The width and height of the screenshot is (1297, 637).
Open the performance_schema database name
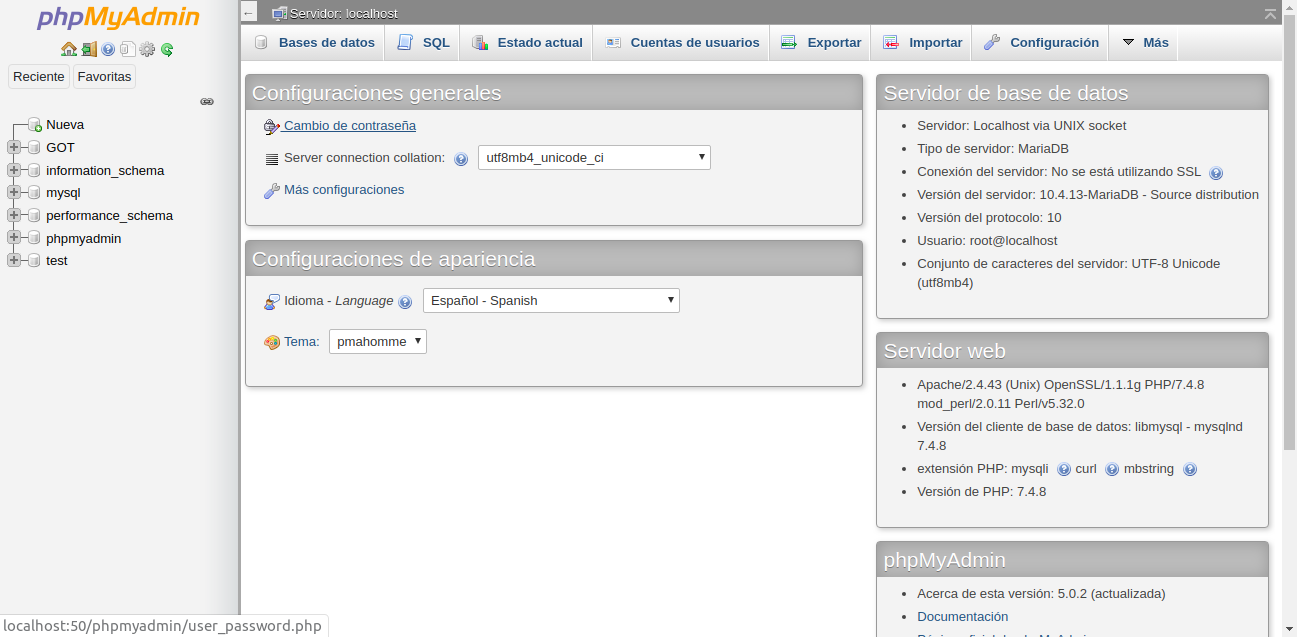(109, 215)
